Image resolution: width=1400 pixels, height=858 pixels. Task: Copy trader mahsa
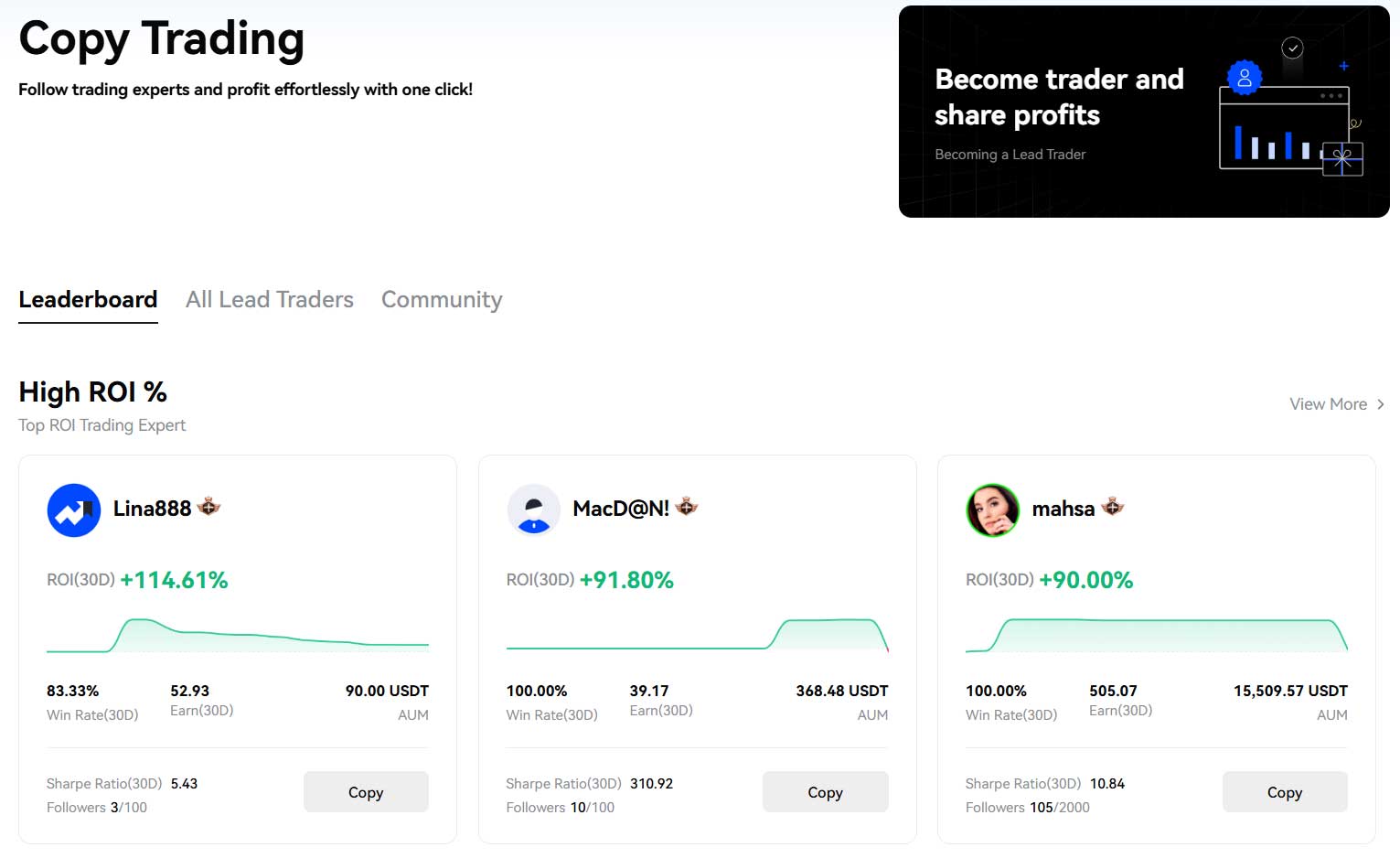pyautogui.click(x=1284, y=791)
